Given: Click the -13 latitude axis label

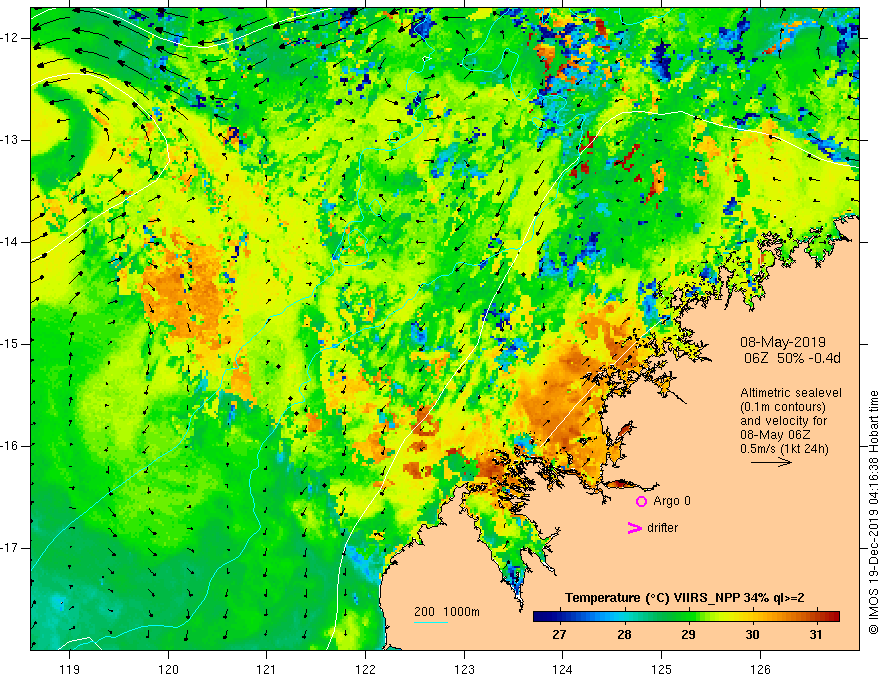Looking at the screenshot, I should pyautogui.click(x=11, y=140).
